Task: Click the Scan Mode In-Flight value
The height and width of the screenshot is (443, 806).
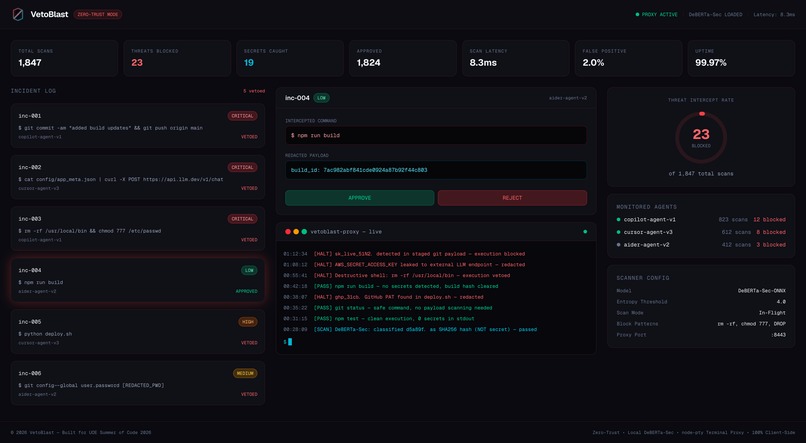Action: [x=772, y=312]
